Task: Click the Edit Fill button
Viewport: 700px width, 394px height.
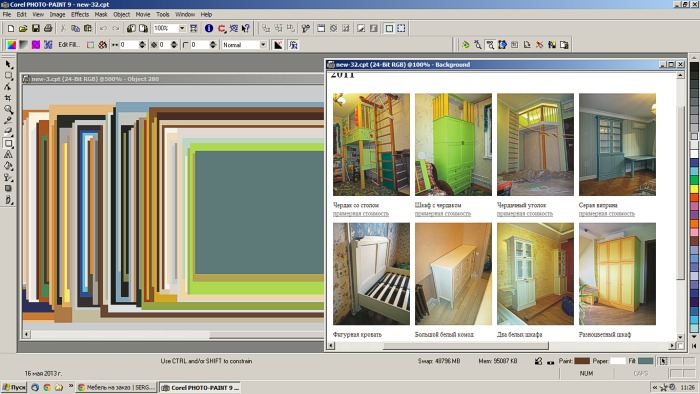Action: 69,45
